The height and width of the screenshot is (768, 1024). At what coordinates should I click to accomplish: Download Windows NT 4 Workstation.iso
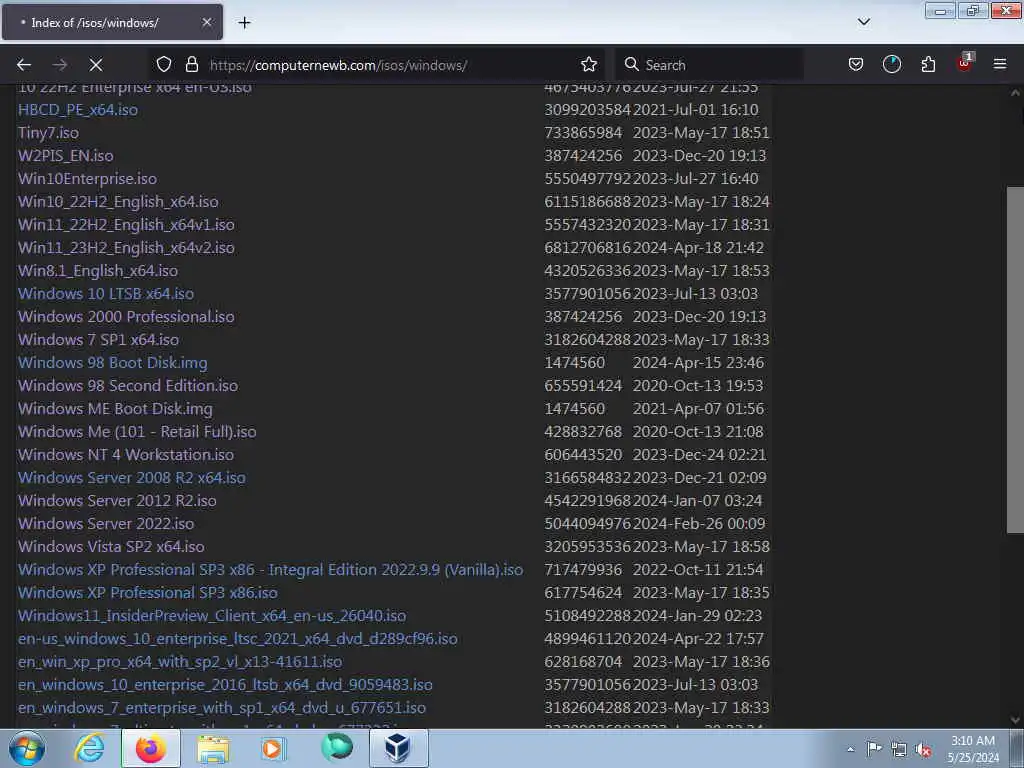coord(126,455)
